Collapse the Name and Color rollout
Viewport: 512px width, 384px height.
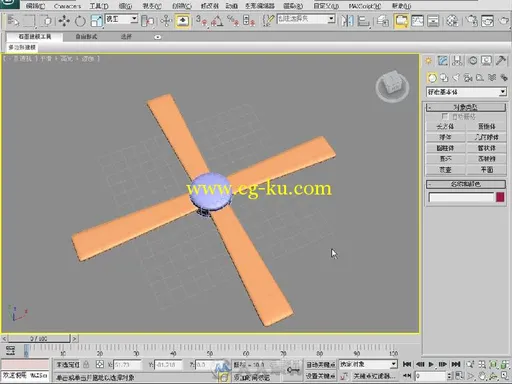[x=466, y=184]
